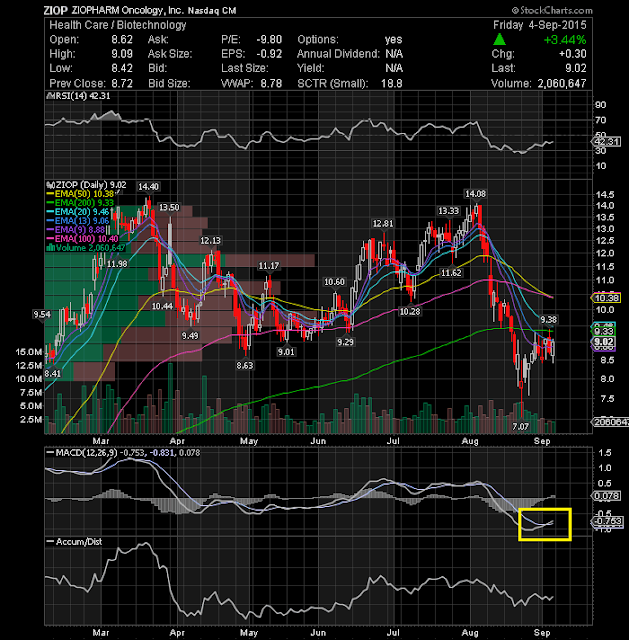The height and width of the screenshot is (640, 629).
Task: Click the 15.0M volume scale label
Action: click(x=29, y=352)
